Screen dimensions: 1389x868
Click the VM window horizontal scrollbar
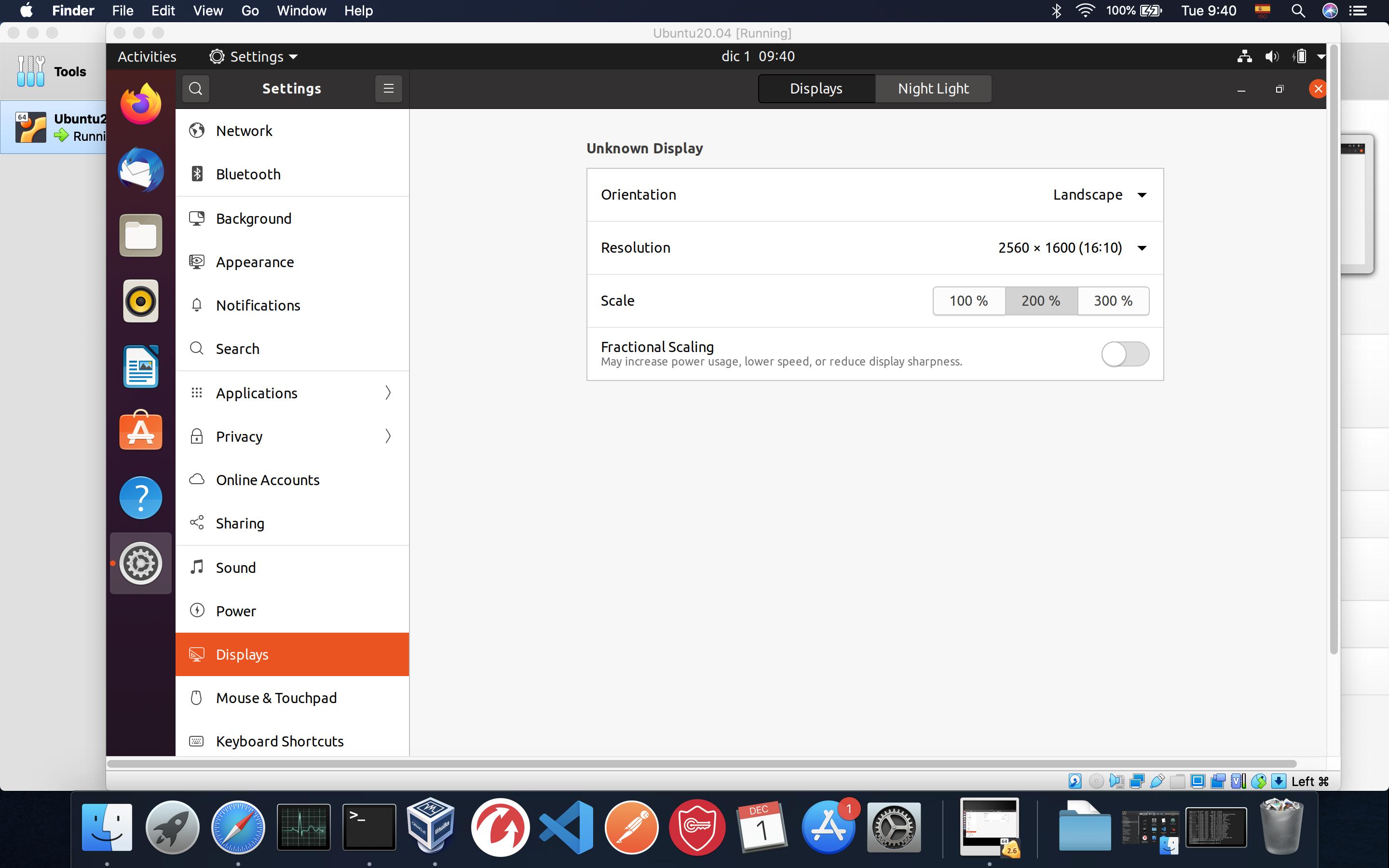(x=701, y=763)
